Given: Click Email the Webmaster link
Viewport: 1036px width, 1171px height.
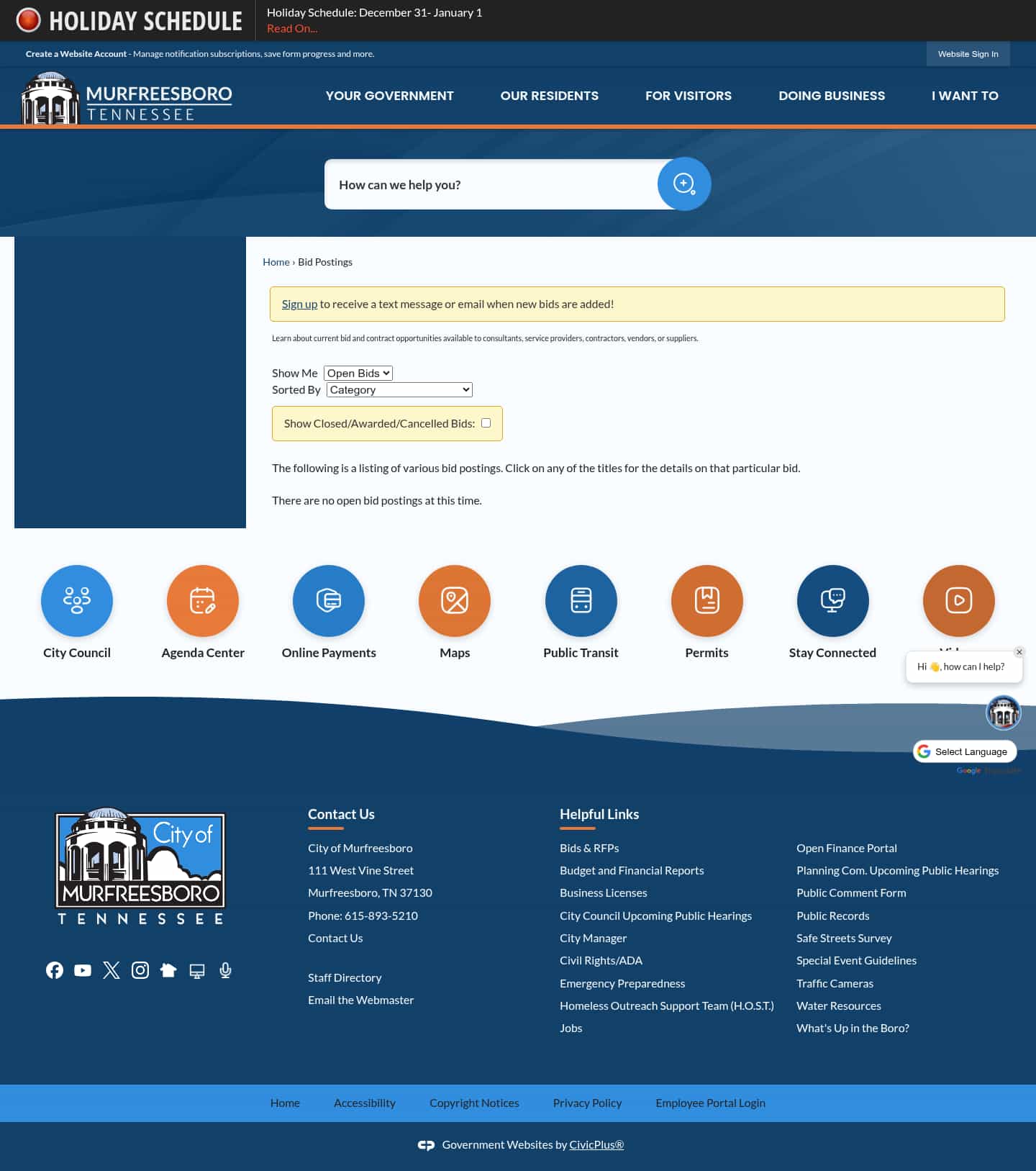Looking at the screenshot, I should [x=360, y=1000].
